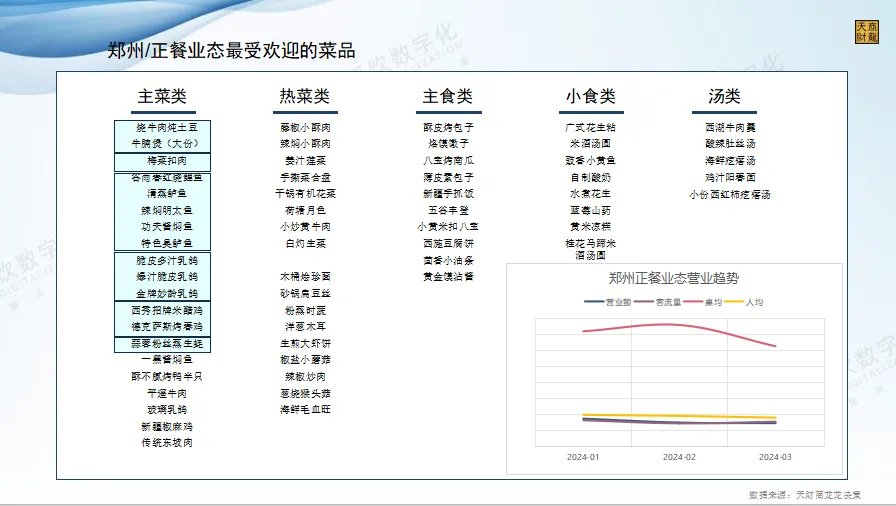The image size is (896, 506).
Task: Click the 热菜类 column heading
Action: pos(305,96)
